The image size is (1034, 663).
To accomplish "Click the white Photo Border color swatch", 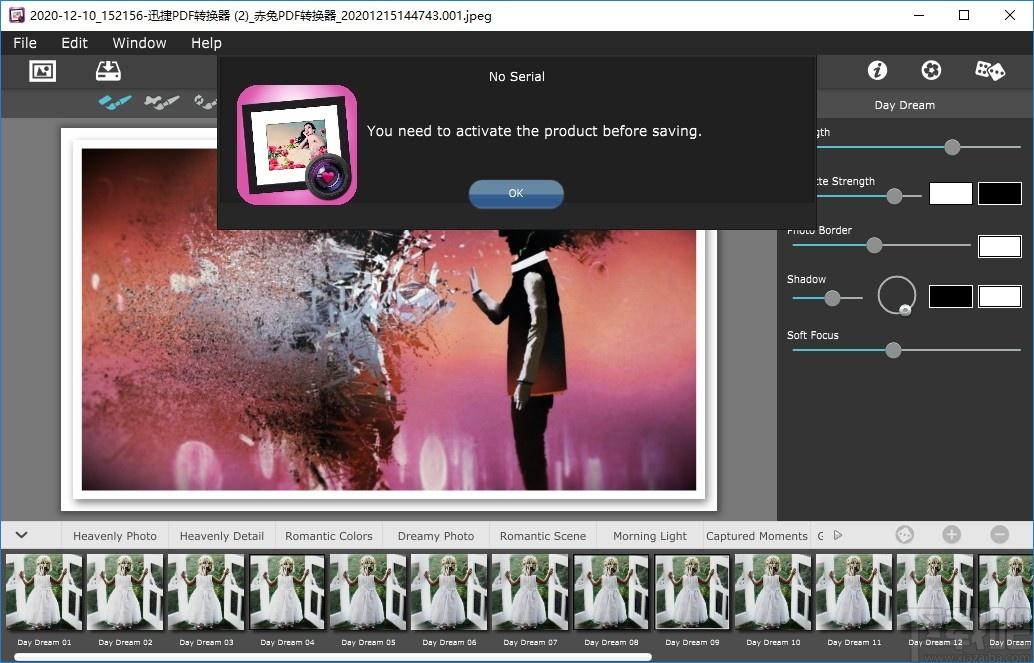I will pos(1000,246).
